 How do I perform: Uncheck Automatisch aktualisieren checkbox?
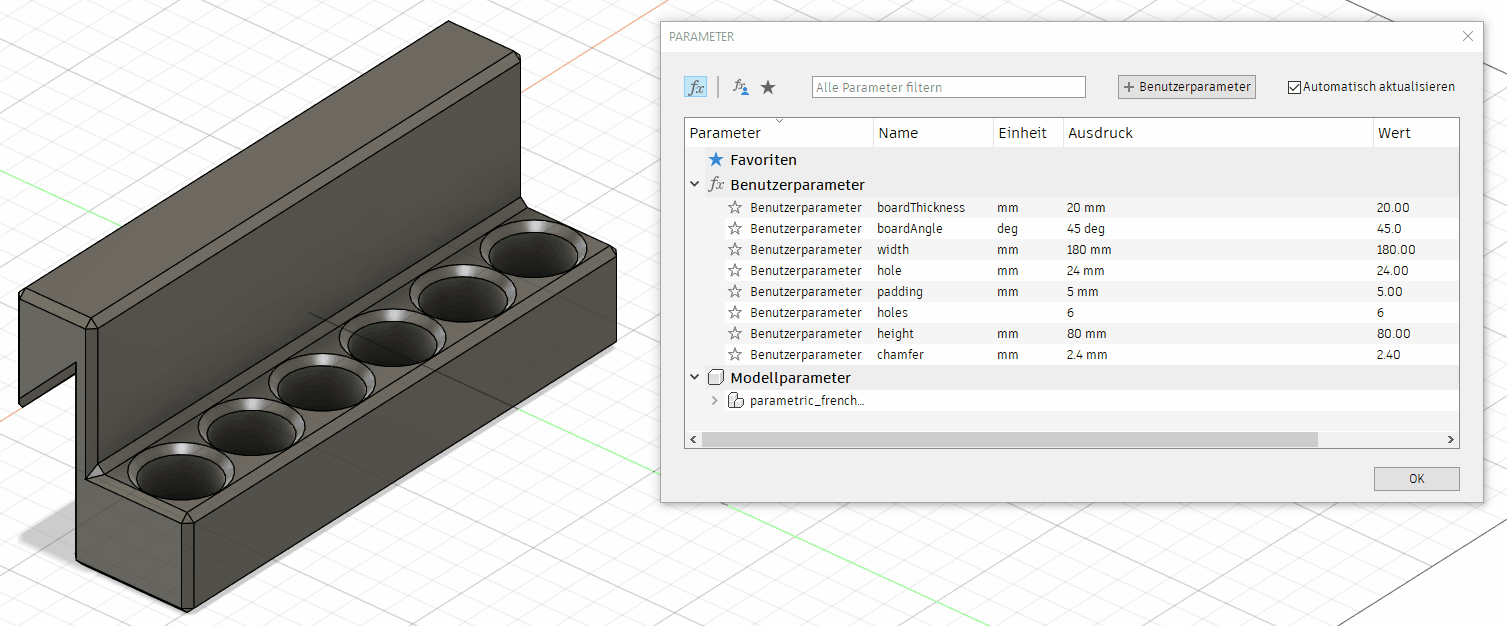pyautogui.click(x=1294, y=87)
